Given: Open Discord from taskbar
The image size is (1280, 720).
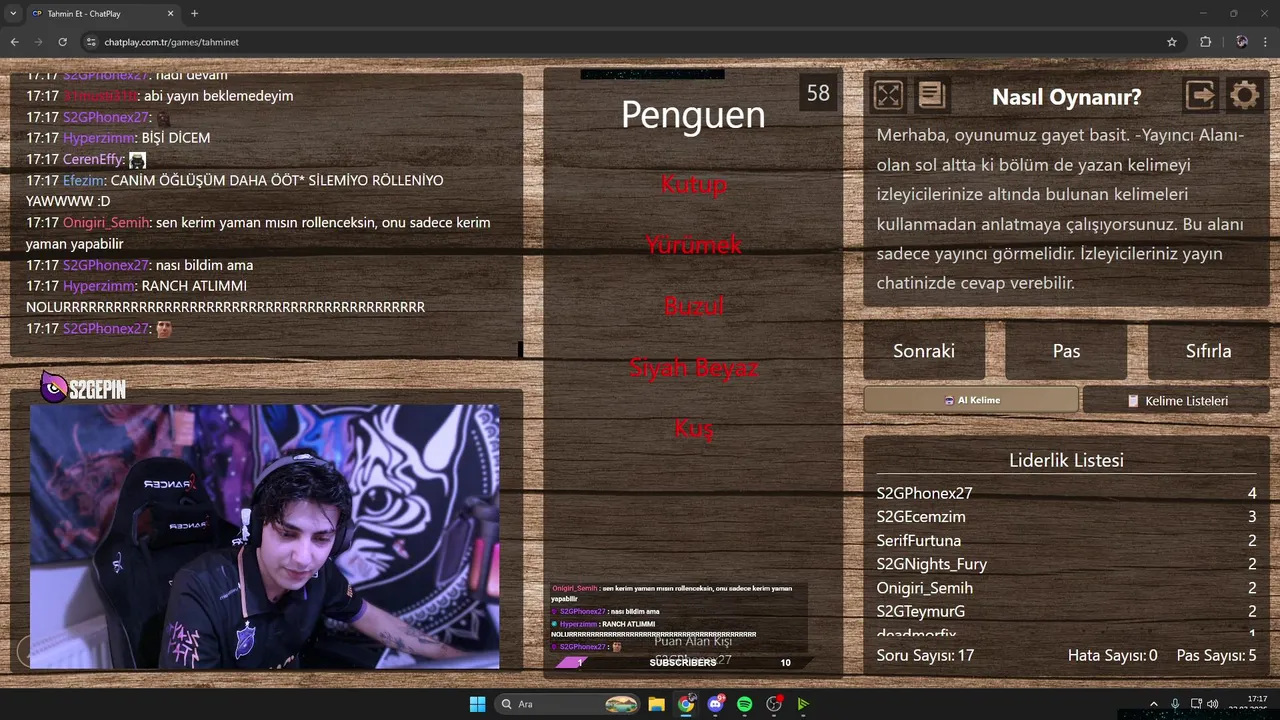Looking at the screenshot, I should click(715, 704).
